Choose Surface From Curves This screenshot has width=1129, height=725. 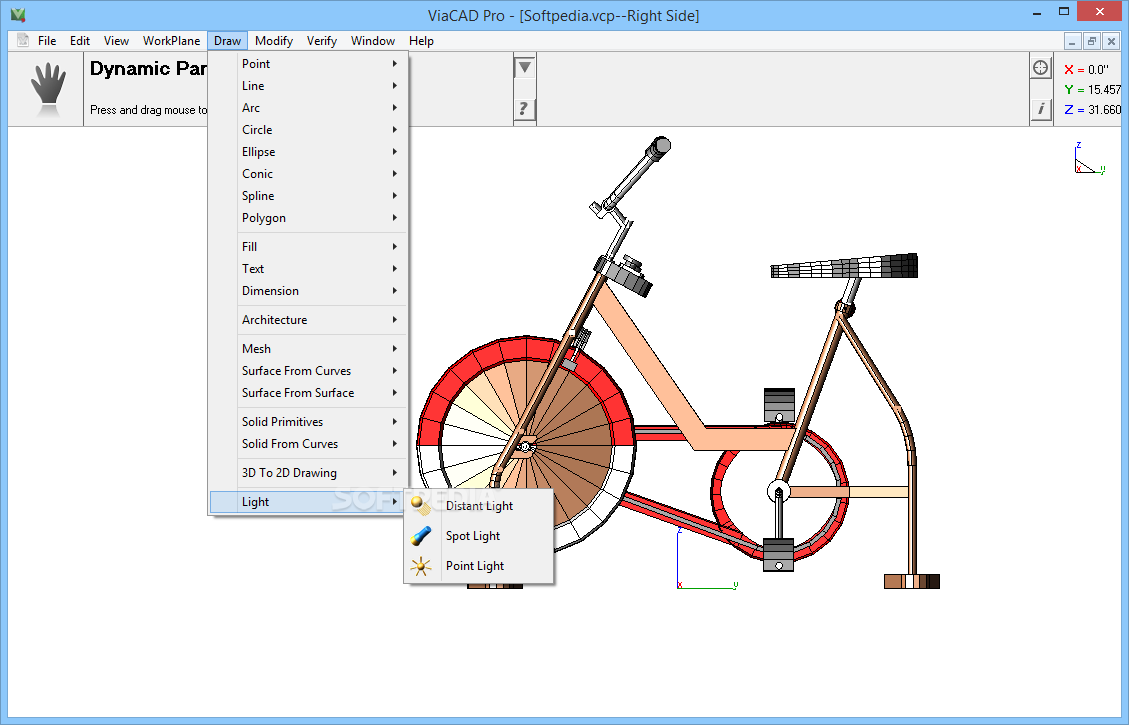pyautogui.click(x=309, y=371)
